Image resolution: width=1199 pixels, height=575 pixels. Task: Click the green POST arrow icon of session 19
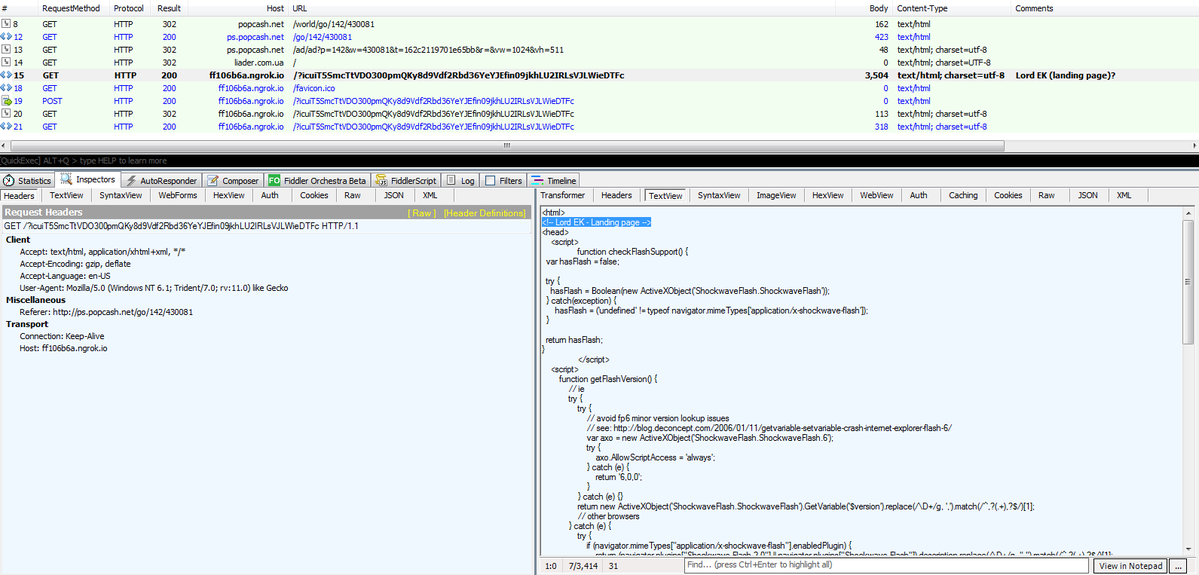coord(7,101)
